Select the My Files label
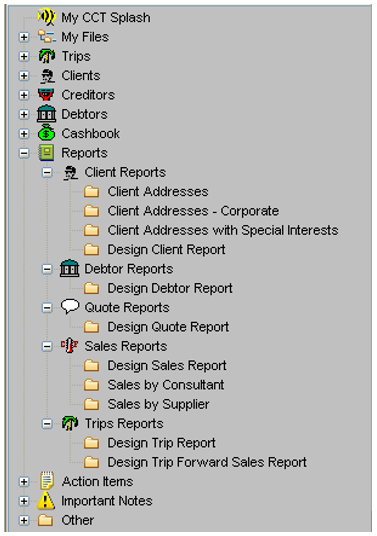This screenshot has height=536, width=377. coord(85,37)
